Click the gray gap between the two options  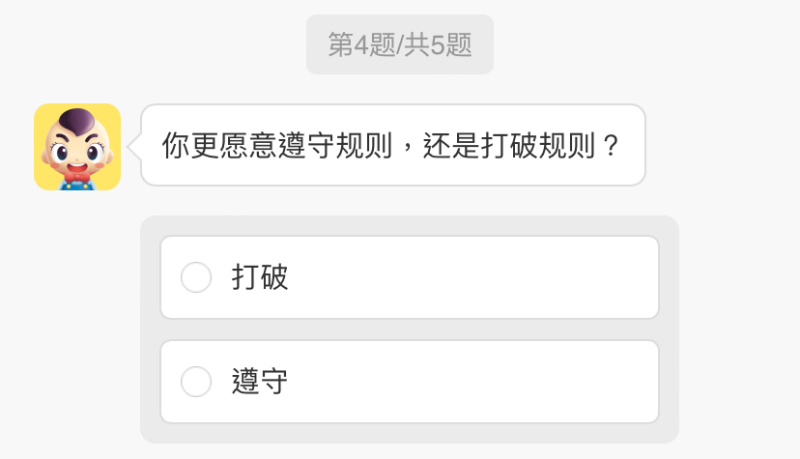tap(410, 330)
